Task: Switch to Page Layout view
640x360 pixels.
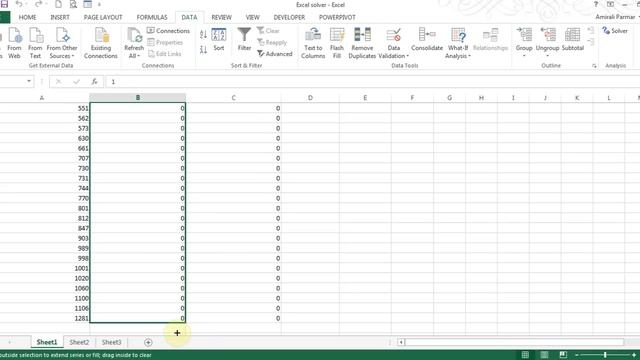Action: click(x=544, y=355)
